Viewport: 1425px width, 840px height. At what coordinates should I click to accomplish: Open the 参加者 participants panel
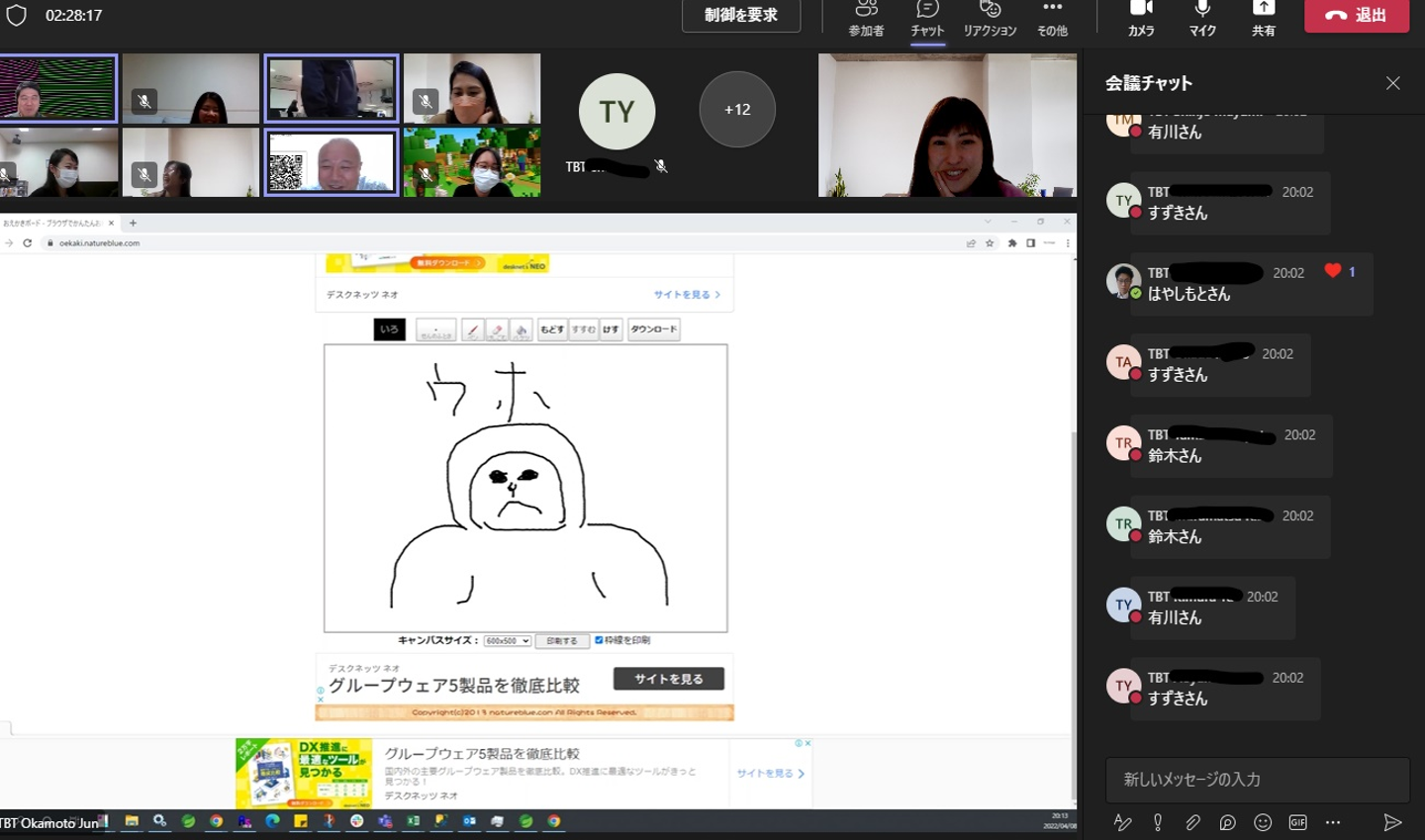(866, 18)
